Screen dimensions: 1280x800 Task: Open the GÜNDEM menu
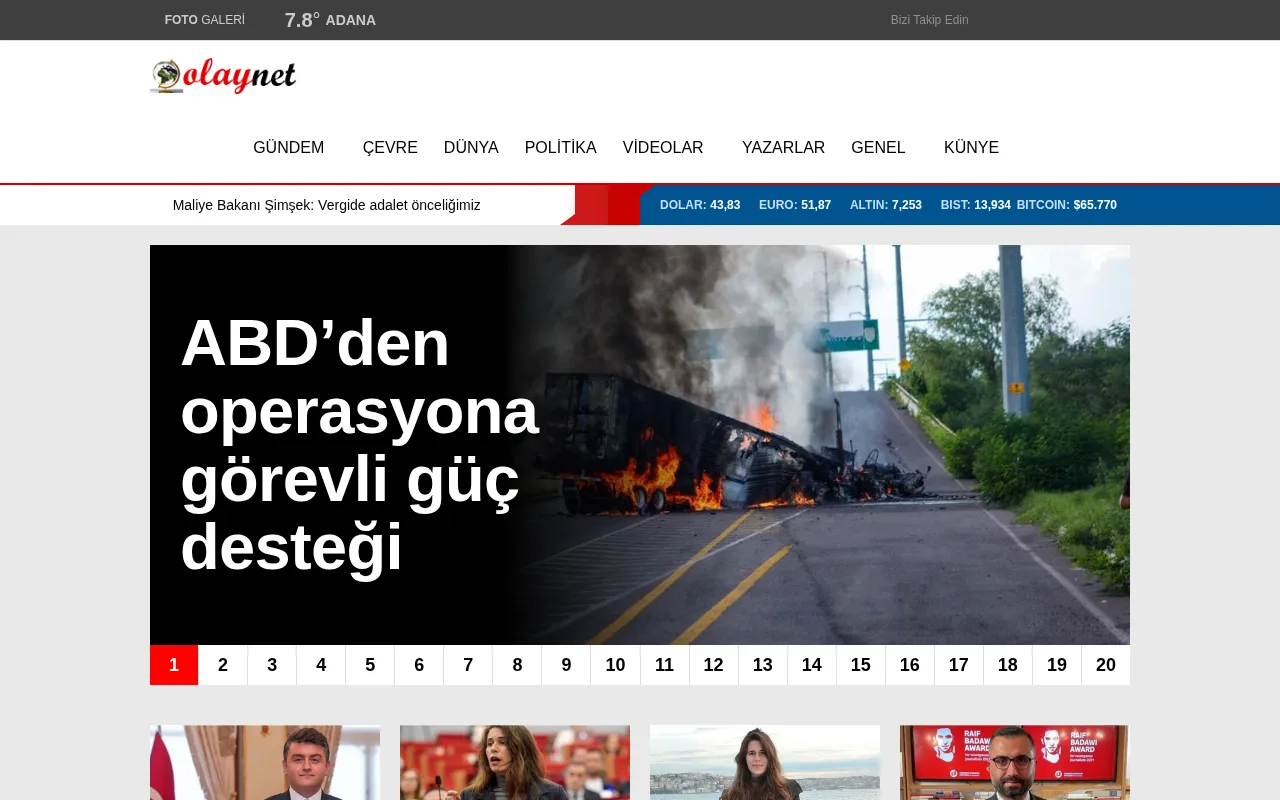pos(288,147)
